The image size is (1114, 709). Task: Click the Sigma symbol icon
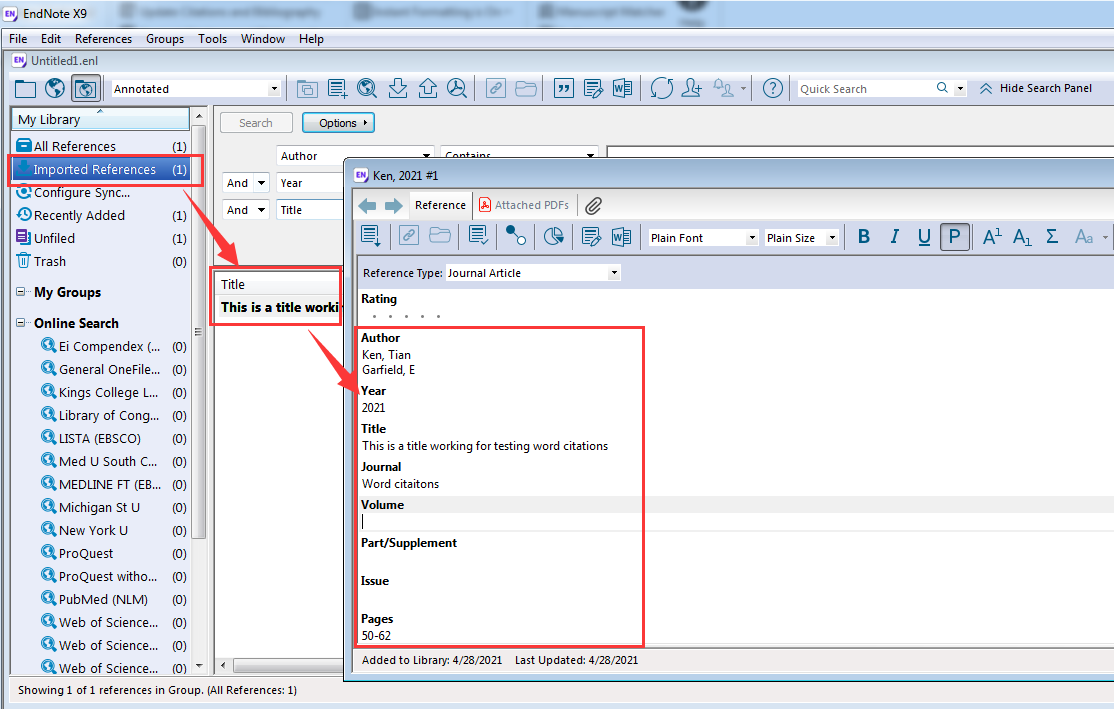1052,237
